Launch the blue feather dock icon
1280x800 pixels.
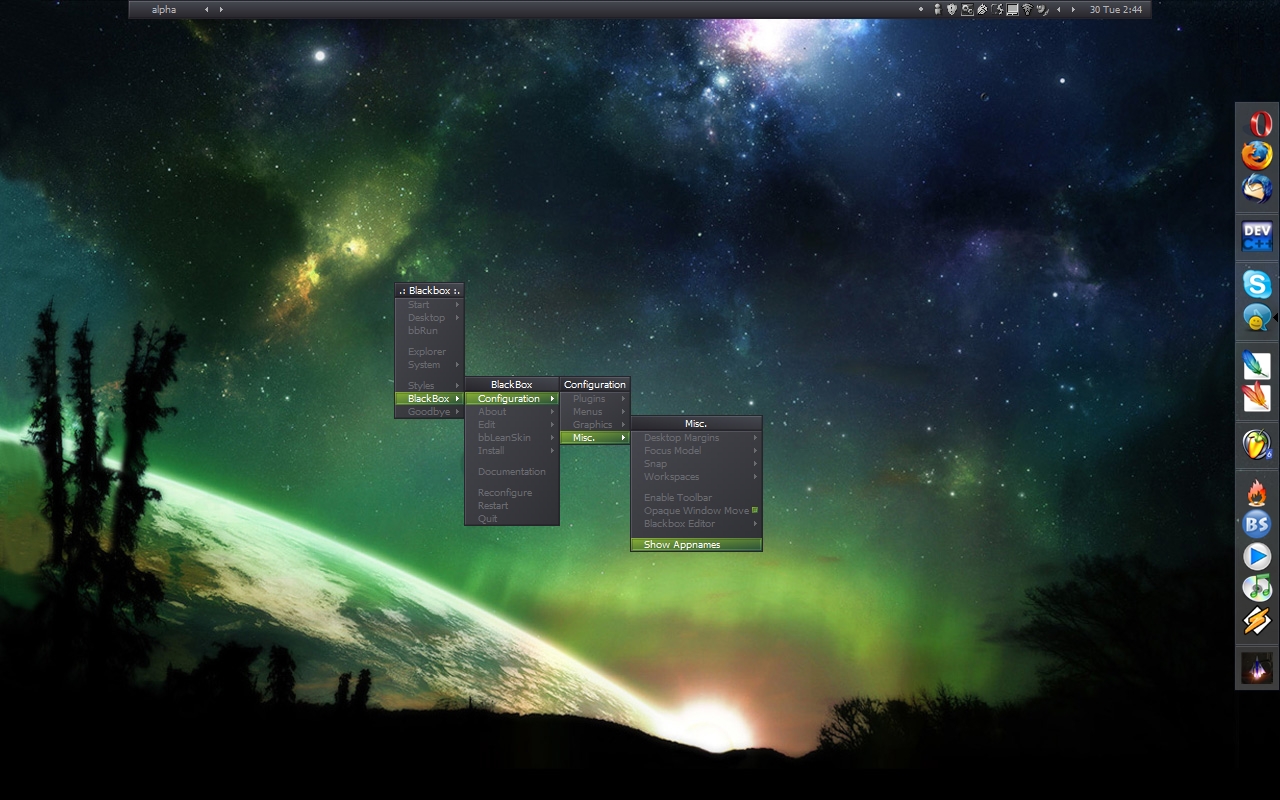coord(1257,365)
